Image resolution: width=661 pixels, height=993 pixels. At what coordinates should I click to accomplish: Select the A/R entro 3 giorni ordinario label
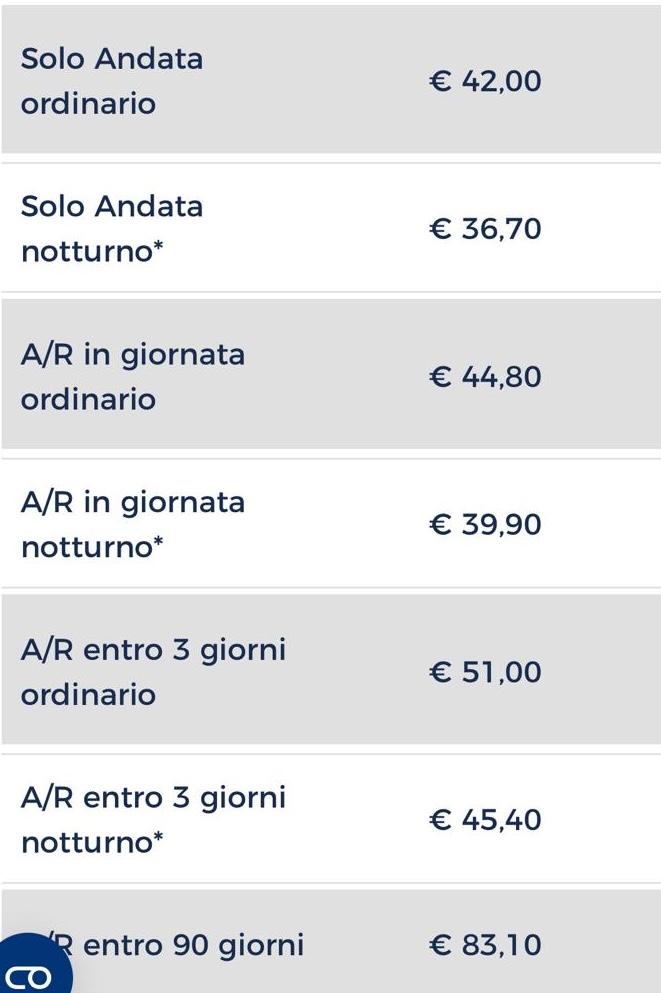(153, 672)
